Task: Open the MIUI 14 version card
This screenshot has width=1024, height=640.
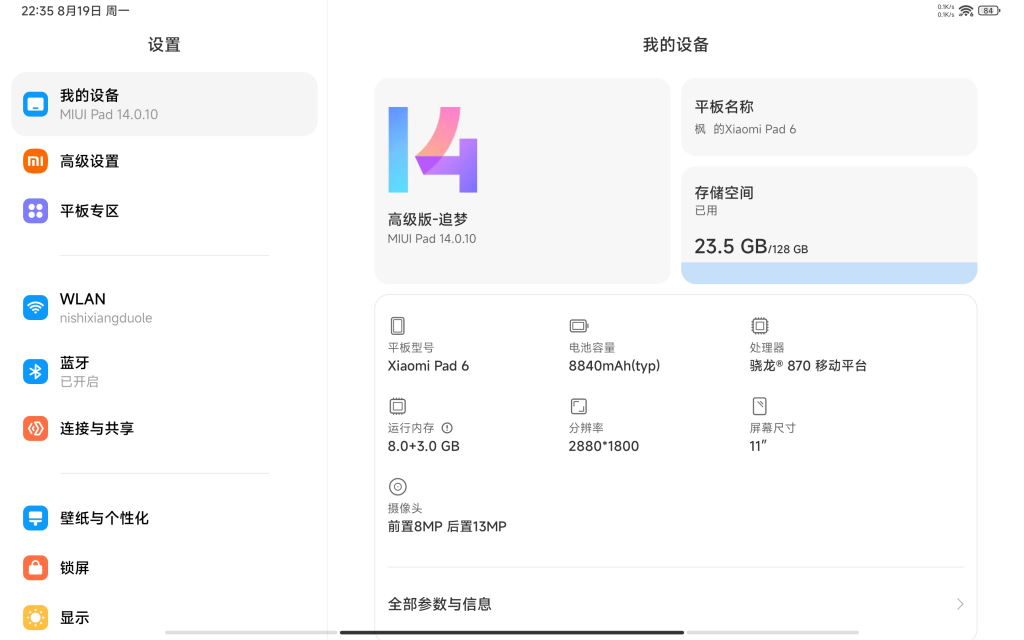Action: click(x=522, y=181)
